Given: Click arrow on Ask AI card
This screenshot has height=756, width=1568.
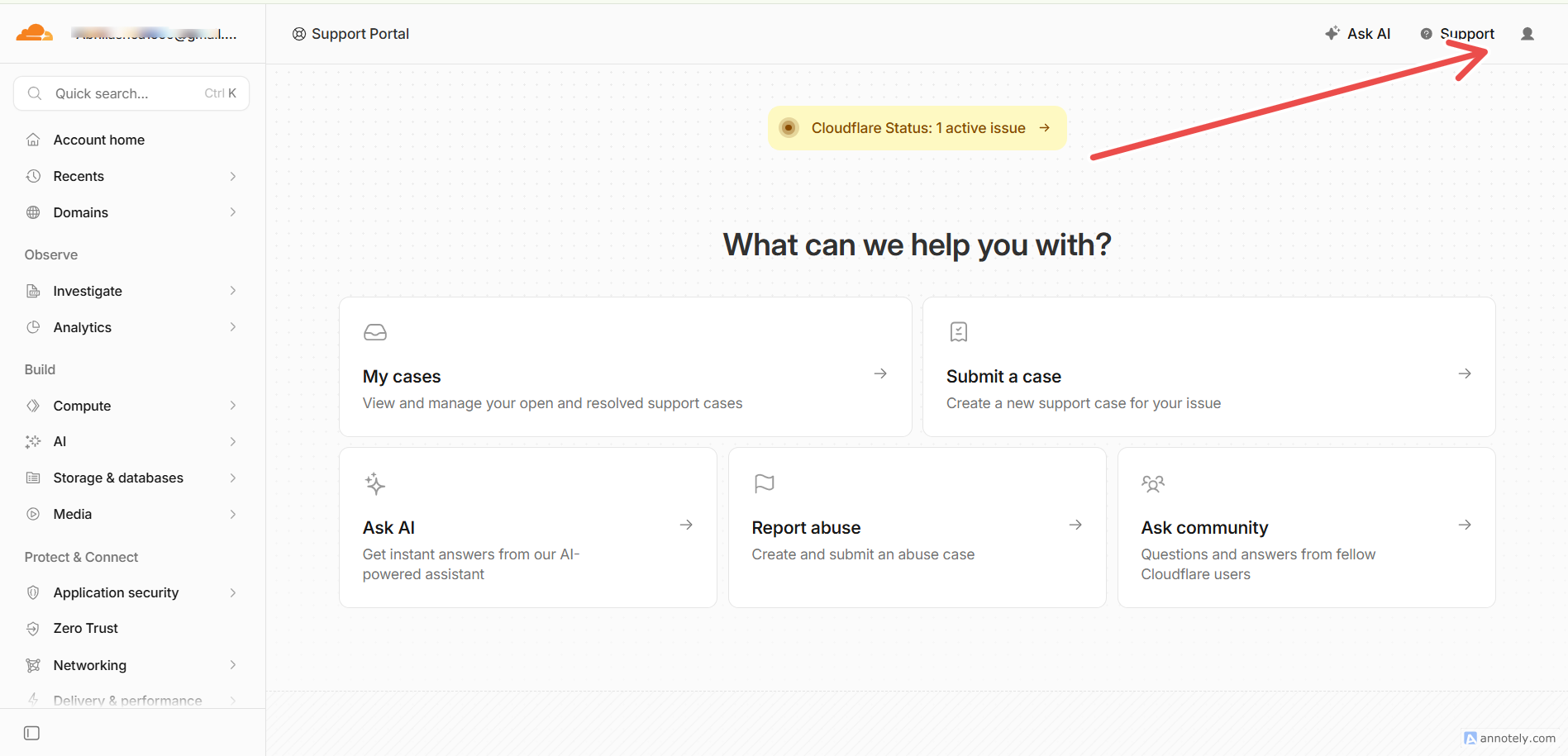Looking at the screenshot, I should 686,525.
